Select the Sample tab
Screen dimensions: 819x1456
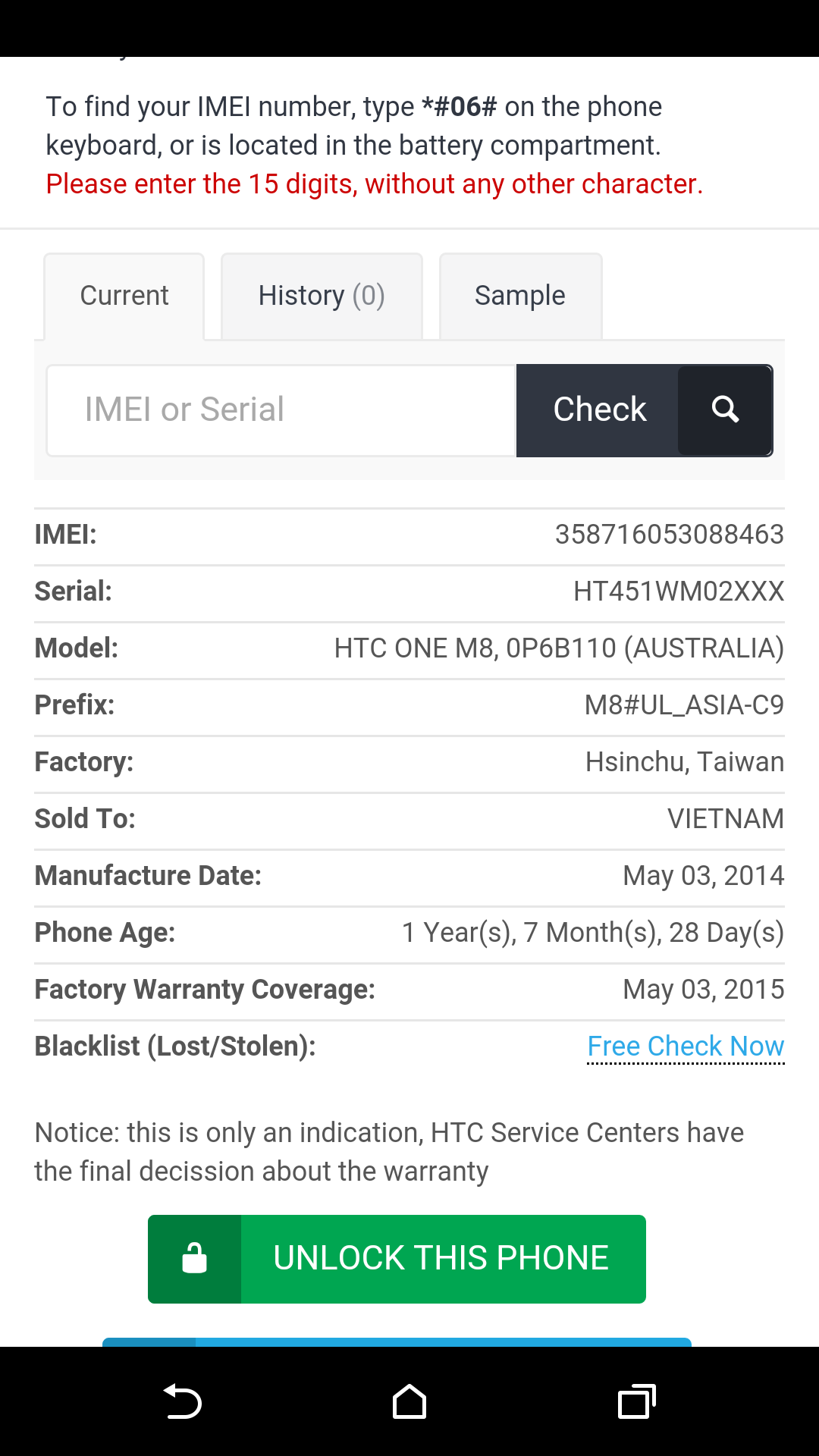pos(520,296)
